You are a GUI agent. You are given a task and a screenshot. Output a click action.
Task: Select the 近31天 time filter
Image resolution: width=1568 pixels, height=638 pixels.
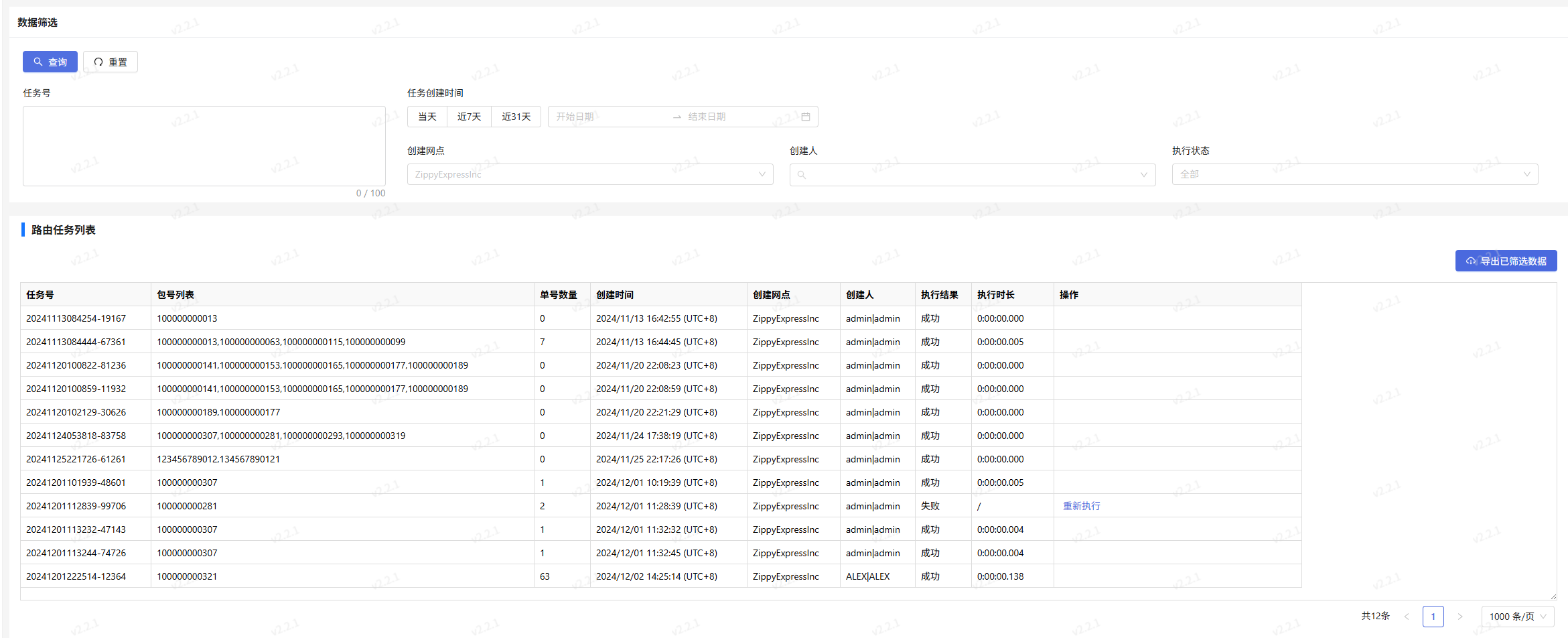pyautogui.click(x=516, y=117)
